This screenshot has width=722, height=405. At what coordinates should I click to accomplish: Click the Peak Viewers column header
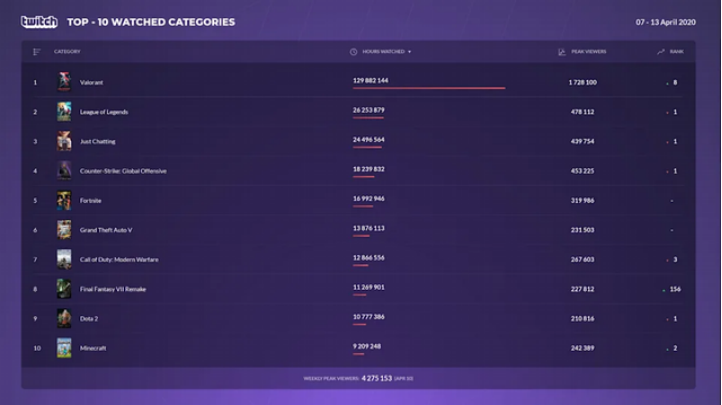coord(588,52)
